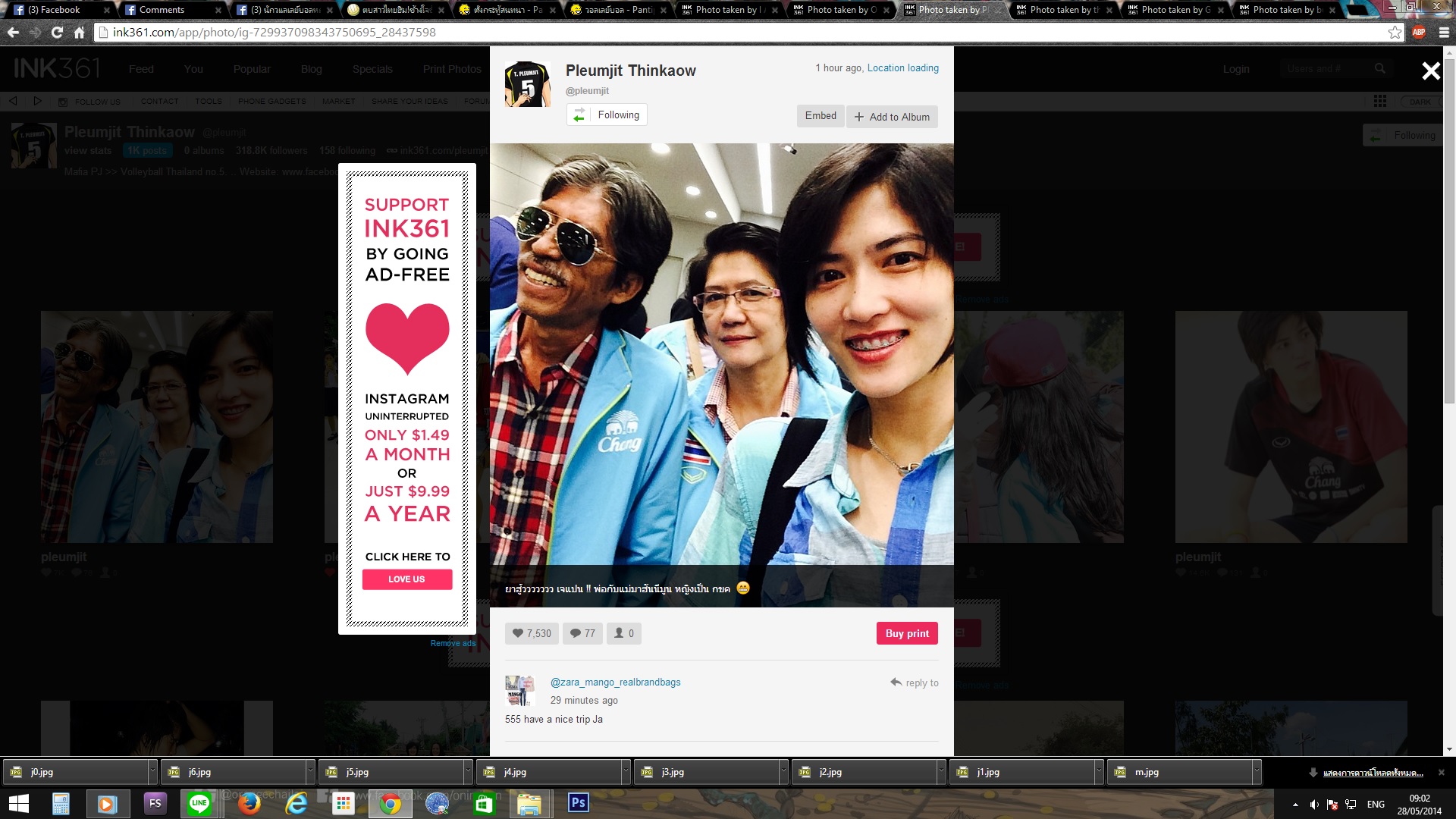This screenshot has height=819, width=1456.
Task: Click the grid view icon in the sub-toolbar
Action: [1380, 101]
